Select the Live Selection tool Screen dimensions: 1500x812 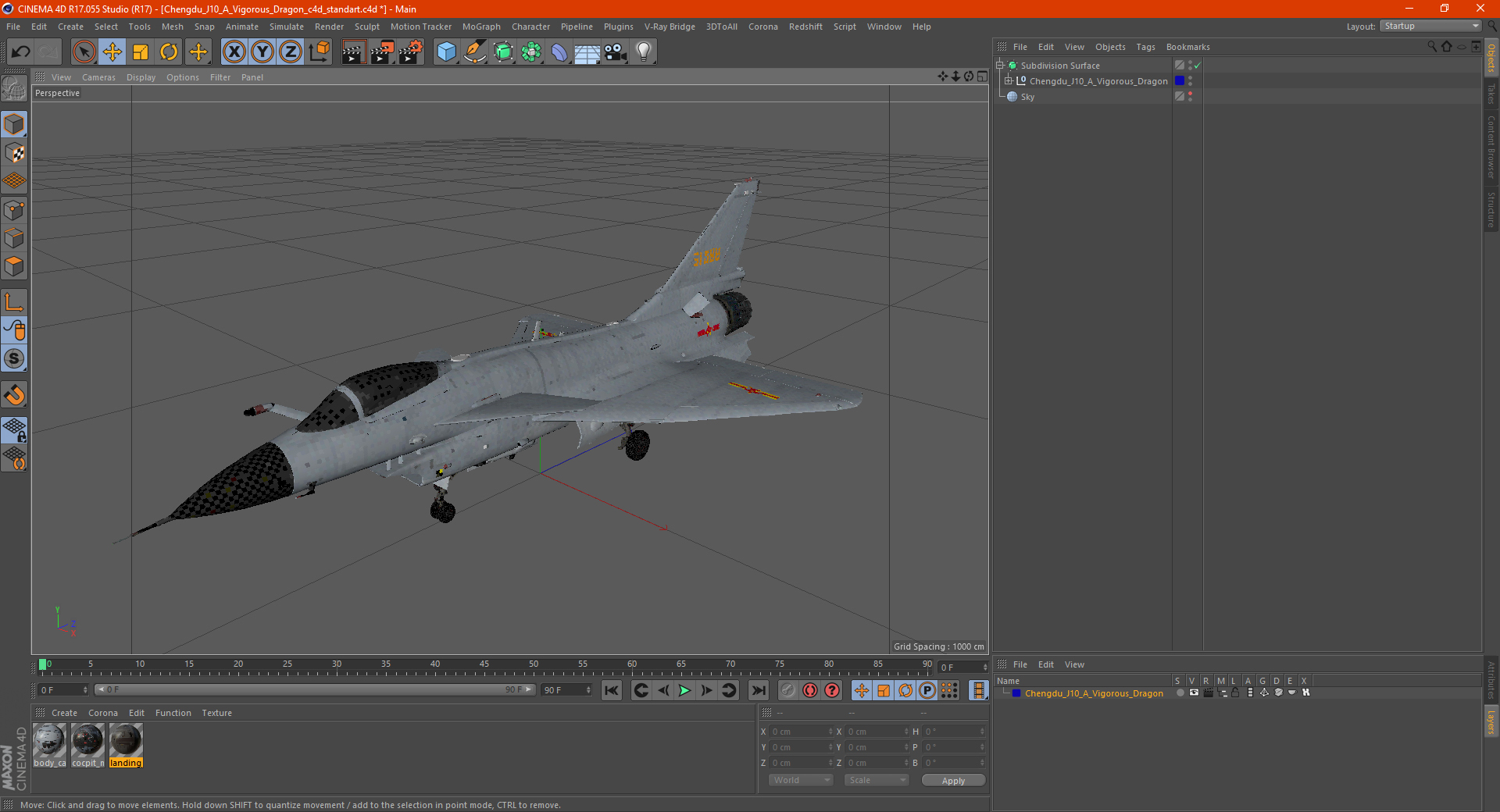pos(84,52)
